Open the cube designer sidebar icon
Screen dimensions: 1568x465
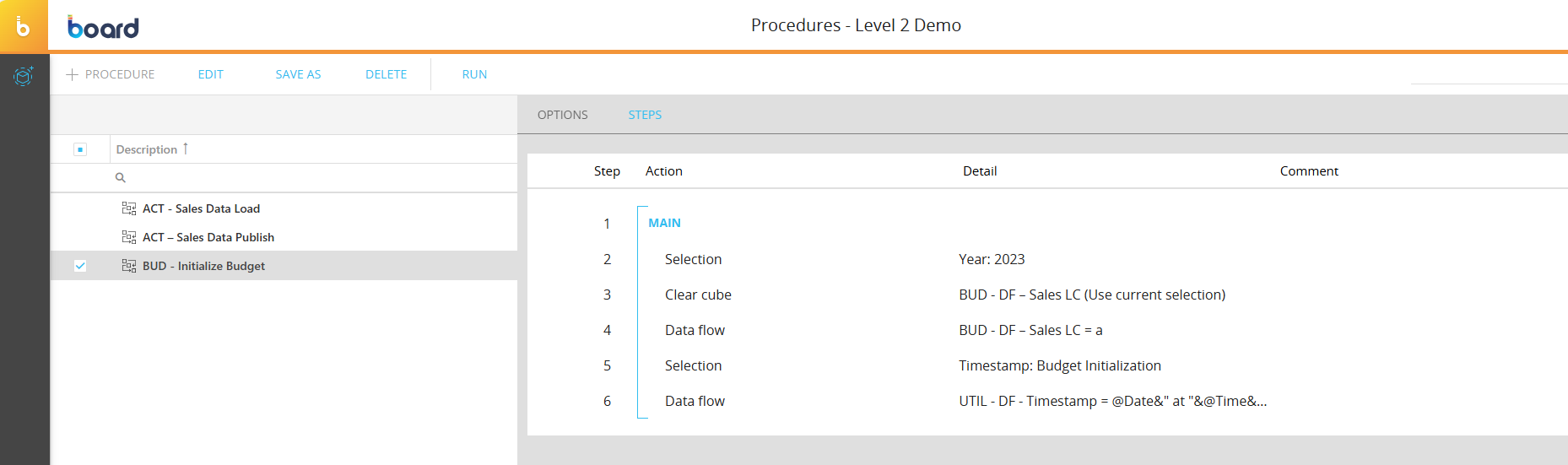click(x=24, y=76)
